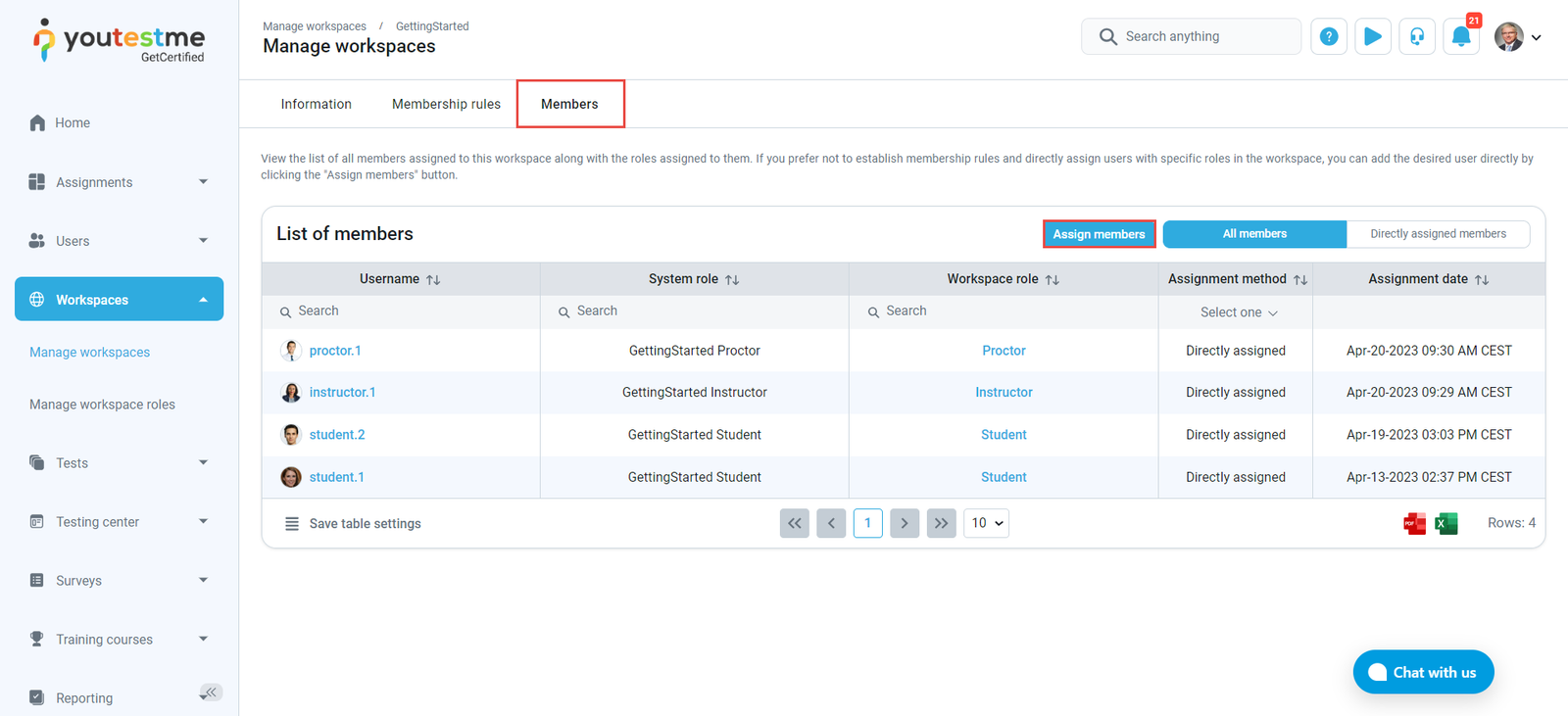Open the notifications bell

1460,37
